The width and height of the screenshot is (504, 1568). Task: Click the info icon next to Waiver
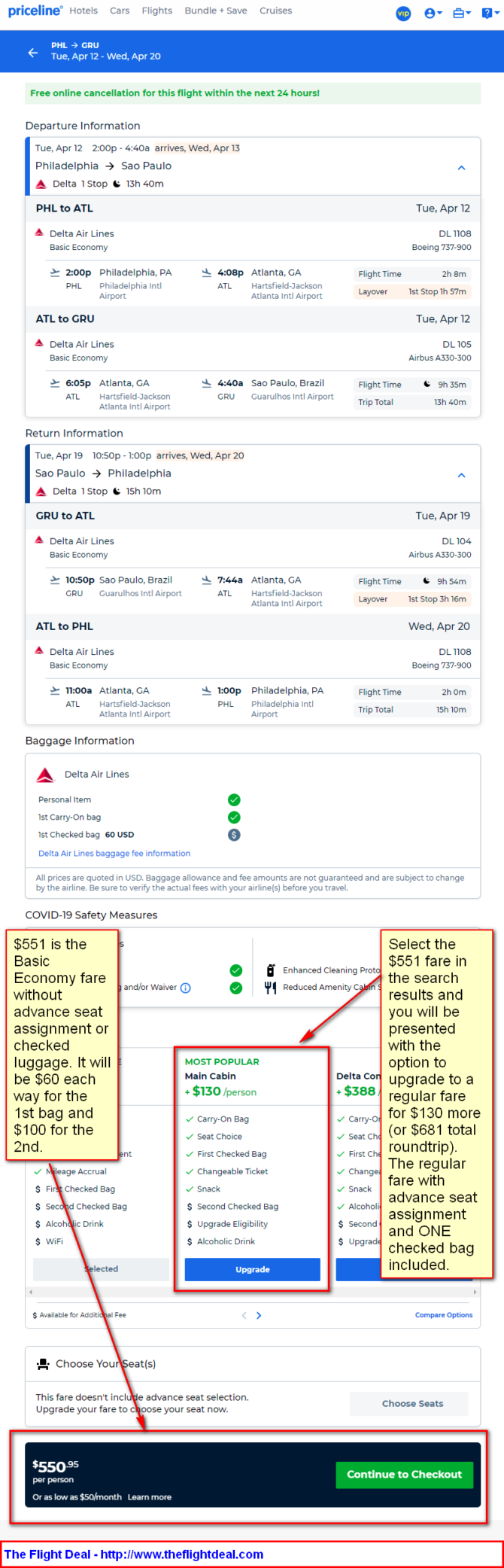[186, 988]
